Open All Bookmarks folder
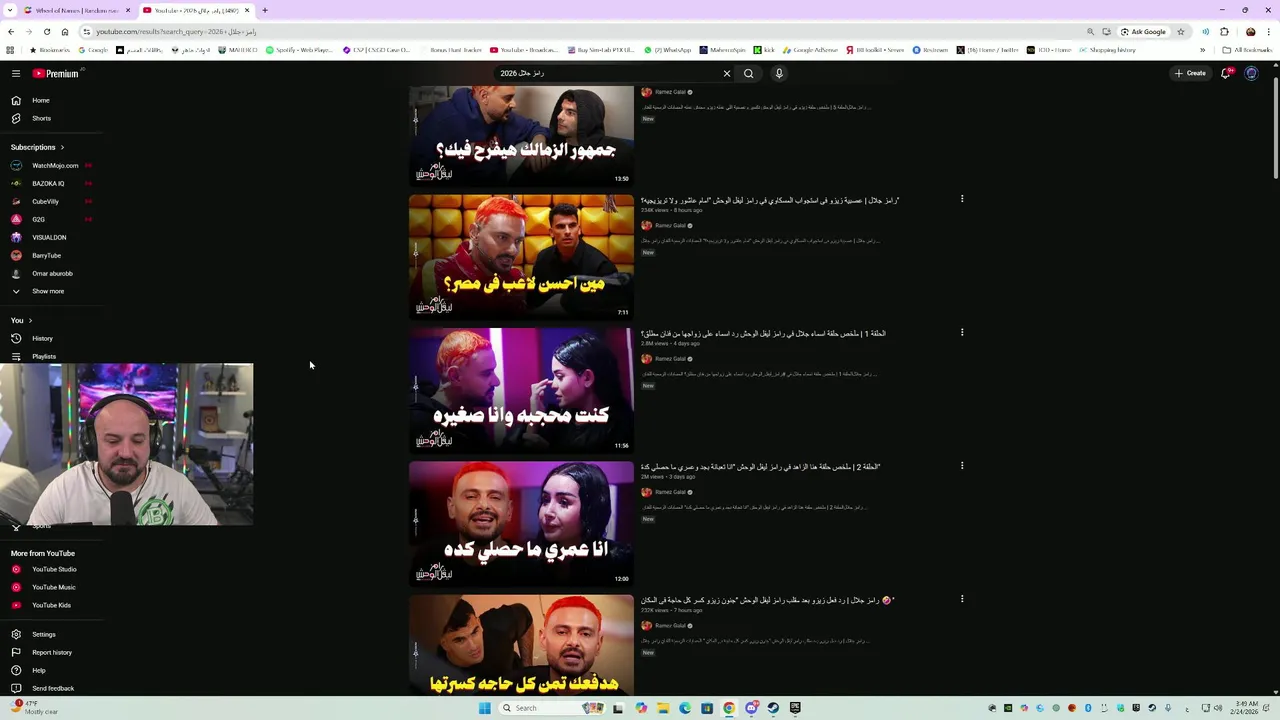Image resolution: width=1280 pixels, height=720 pixels. click(x=1247, y=49)
